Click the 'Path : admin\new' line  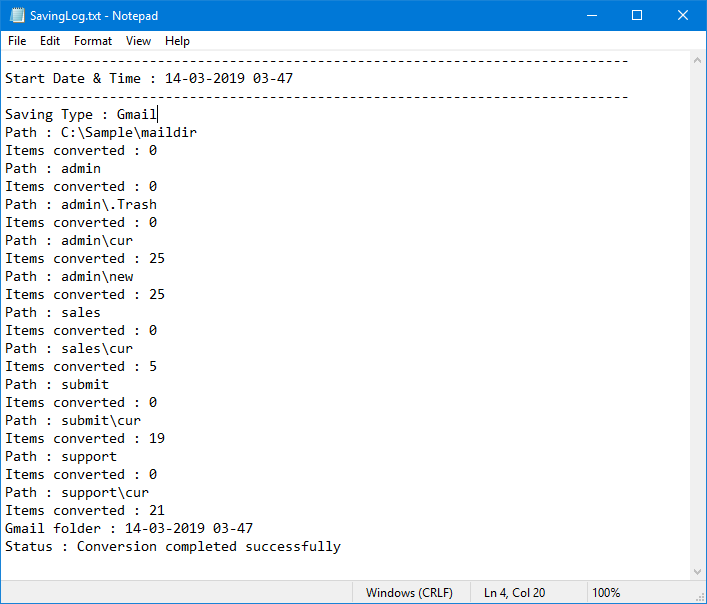pos(69,277)
